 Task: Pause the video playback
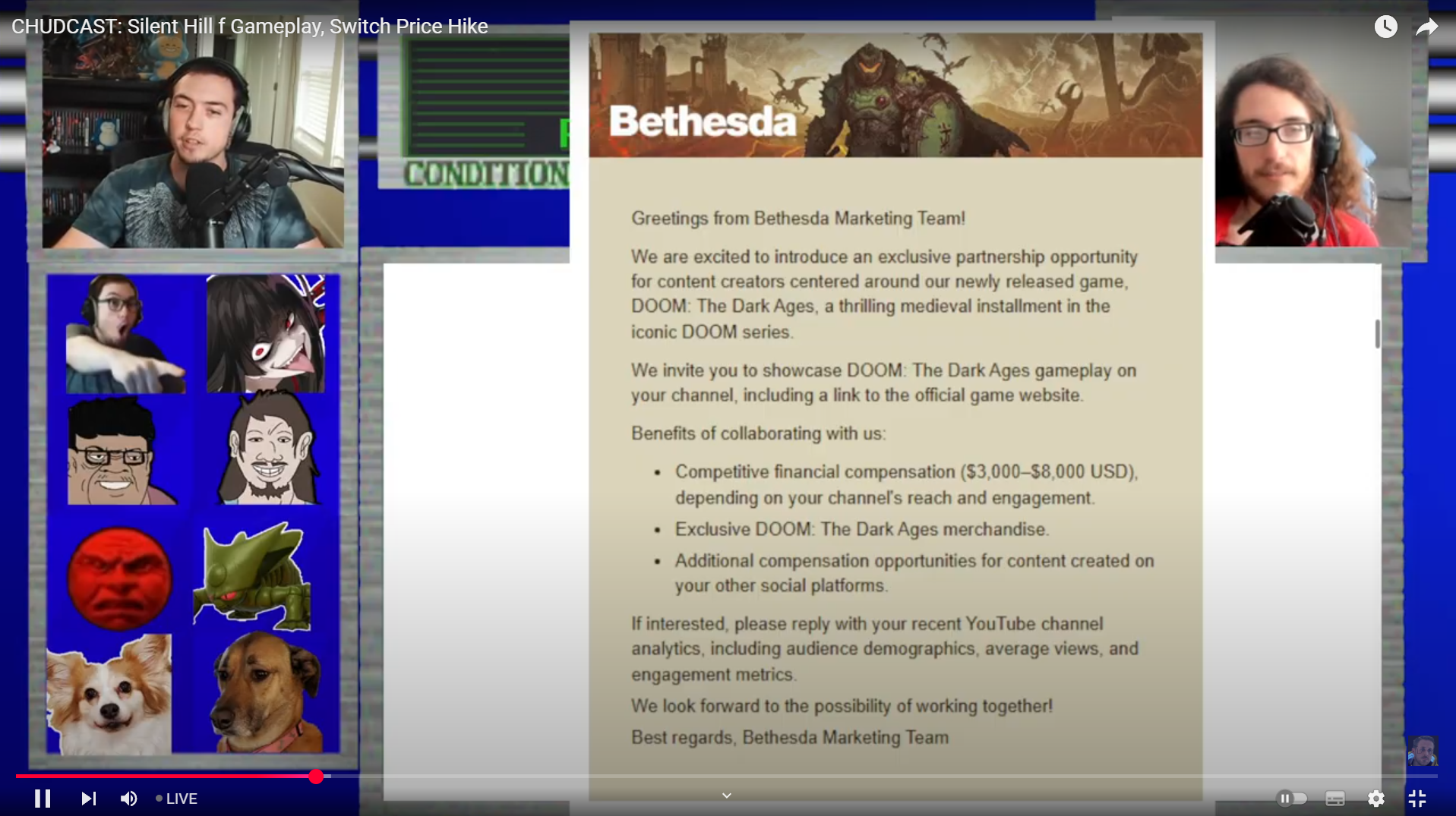coord(43,799)
